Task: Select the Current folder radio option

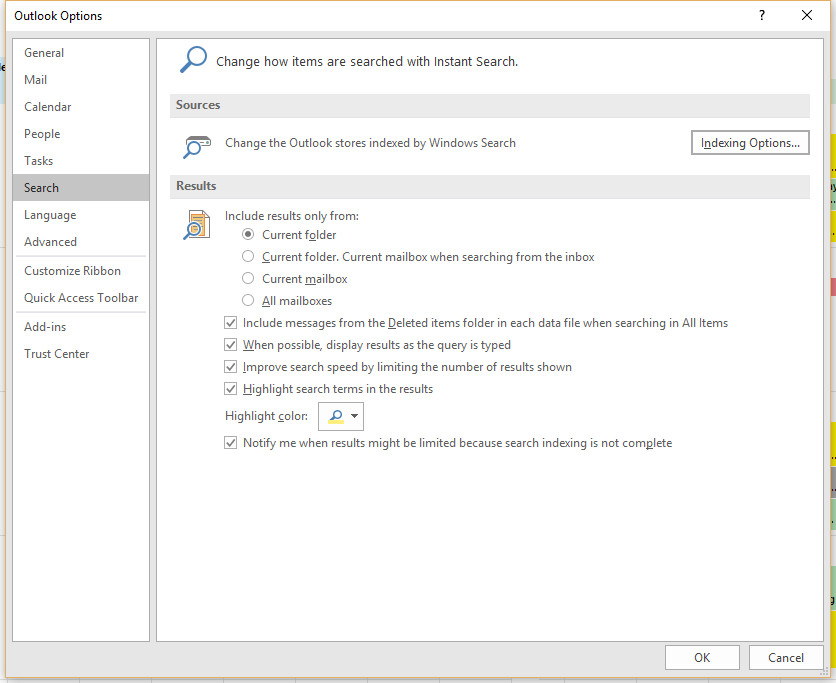Action: (x=248, y=235)
